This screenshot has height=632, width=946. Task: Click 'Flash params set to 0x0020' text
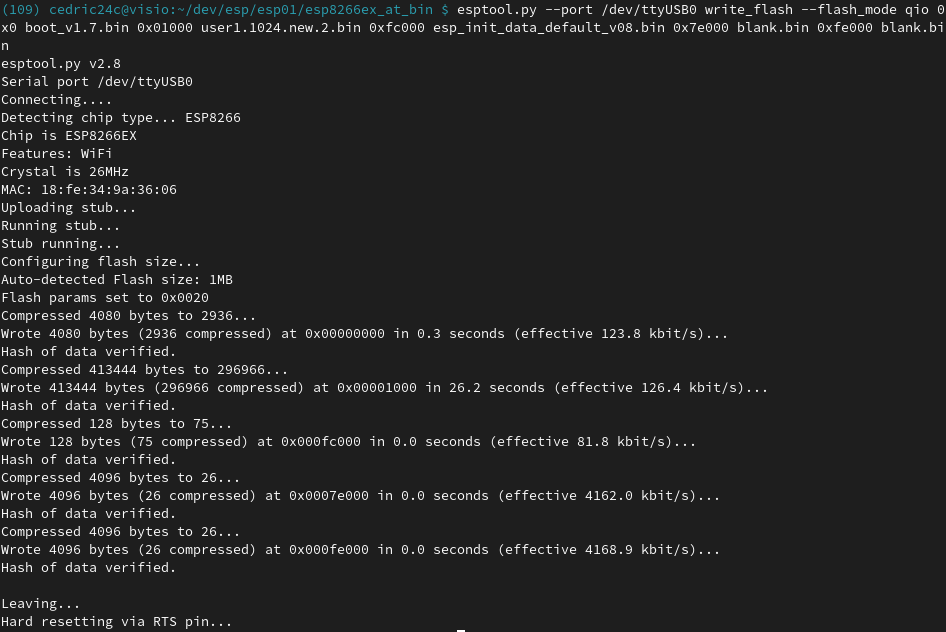coord(105,298)
